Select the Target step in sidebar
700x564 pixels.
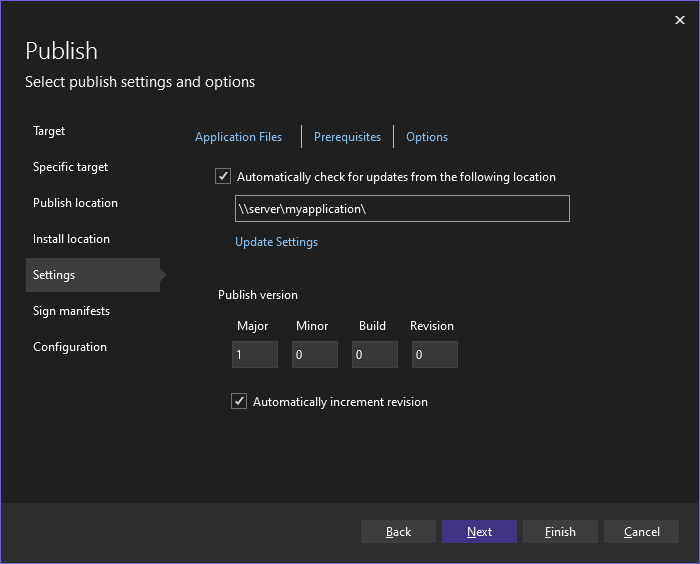coord(49,131)
